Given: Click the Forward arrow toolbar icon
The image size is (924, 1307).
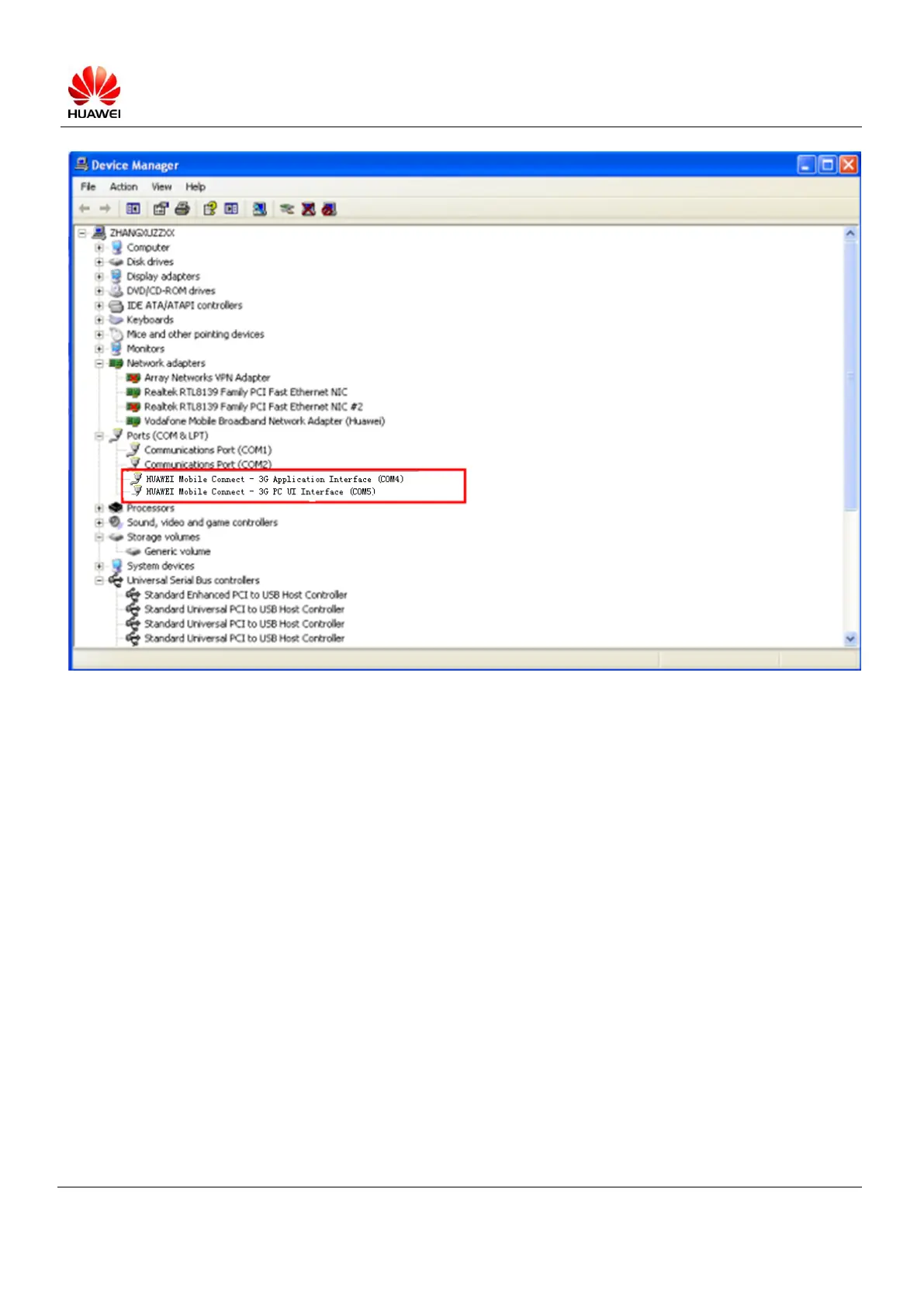Looking at the screenshot, I should [x=105, y=209].
